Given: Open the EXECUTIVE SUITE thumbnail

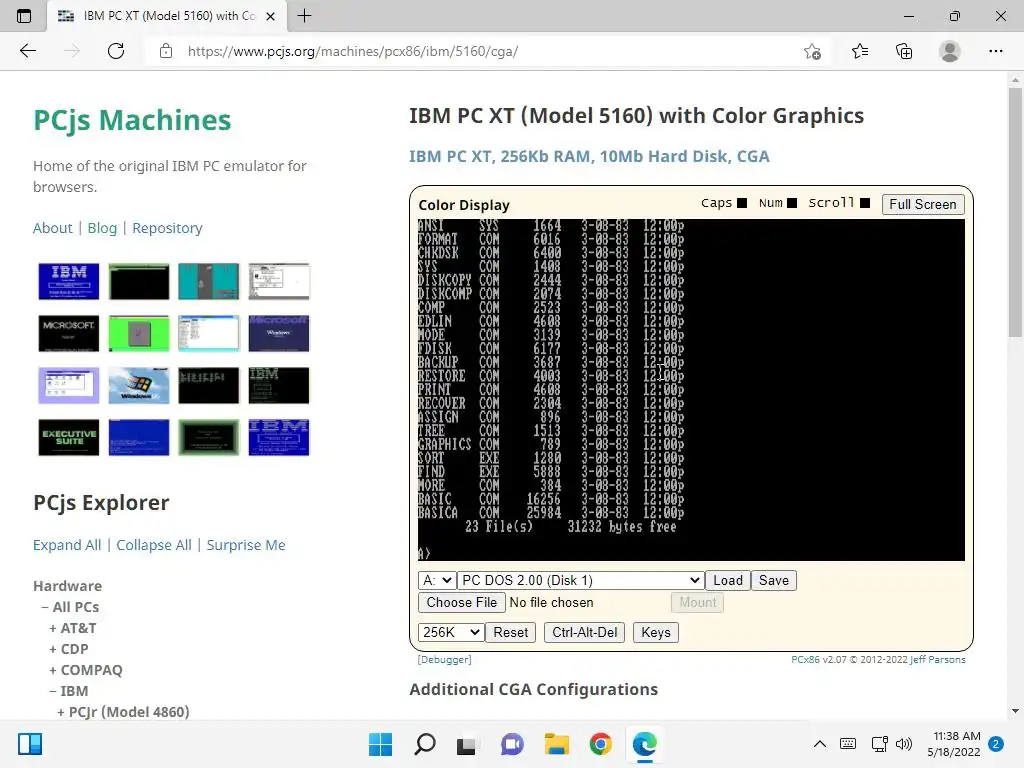Looking at the screenshot, I should click(x=69, y=437).
